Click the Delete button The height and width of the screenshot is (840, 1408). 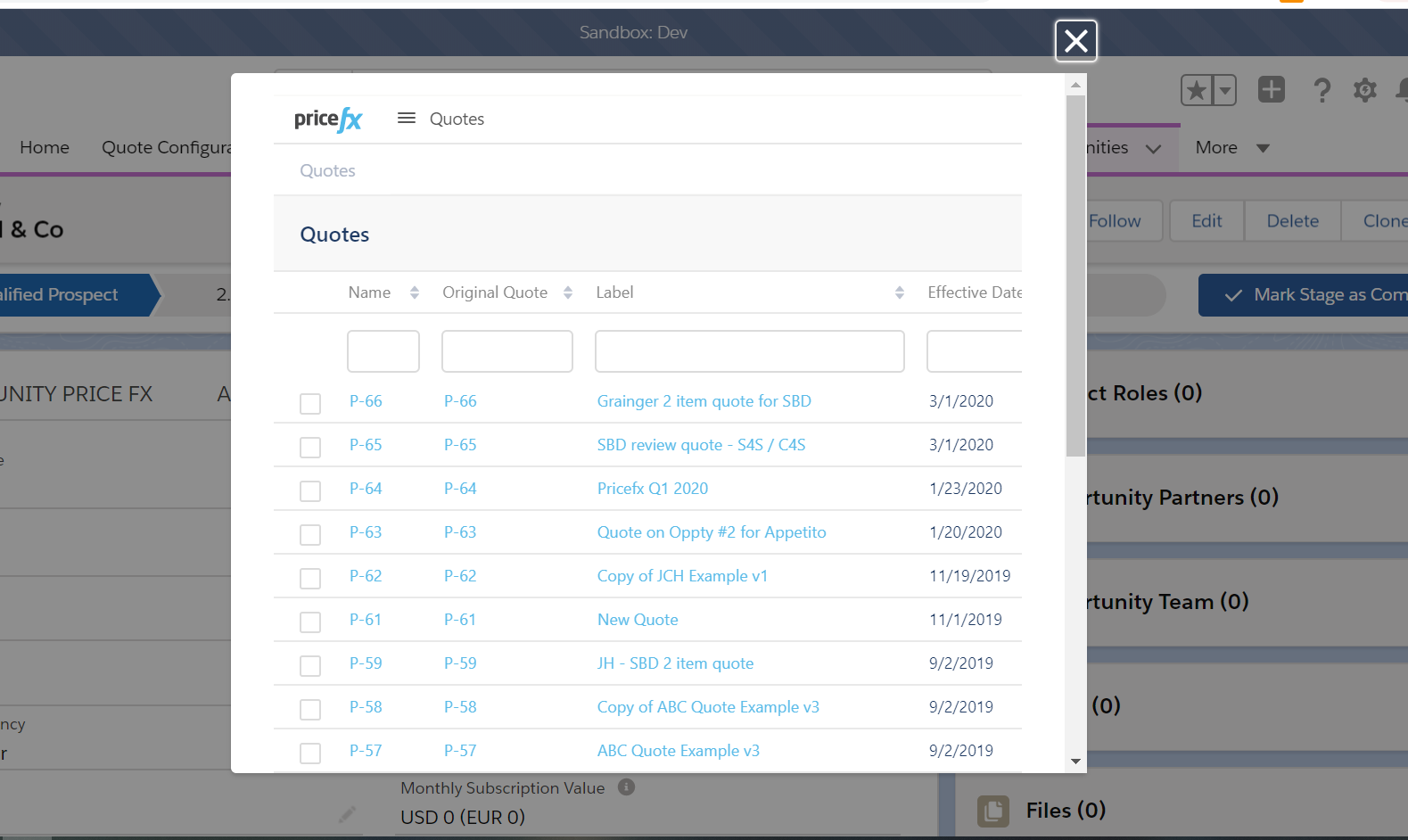click(1292, 221)
